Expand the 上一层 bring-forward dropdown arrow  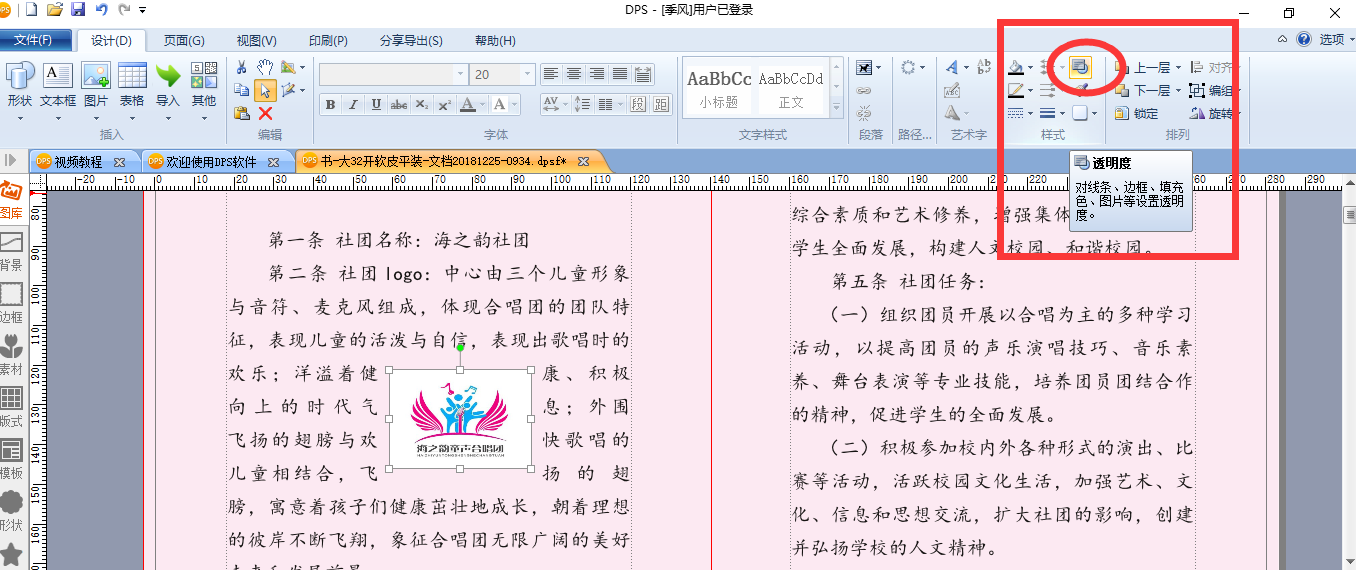(x=1178, y=67)
